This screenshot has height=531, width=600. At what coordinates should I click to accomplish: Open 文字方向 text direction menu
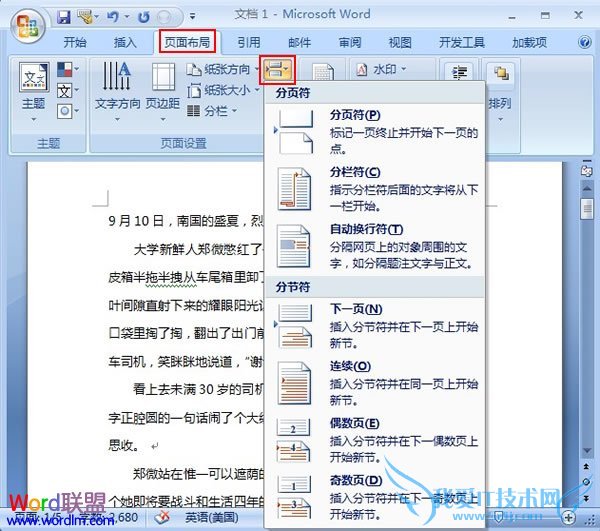[x=117, y=92]
